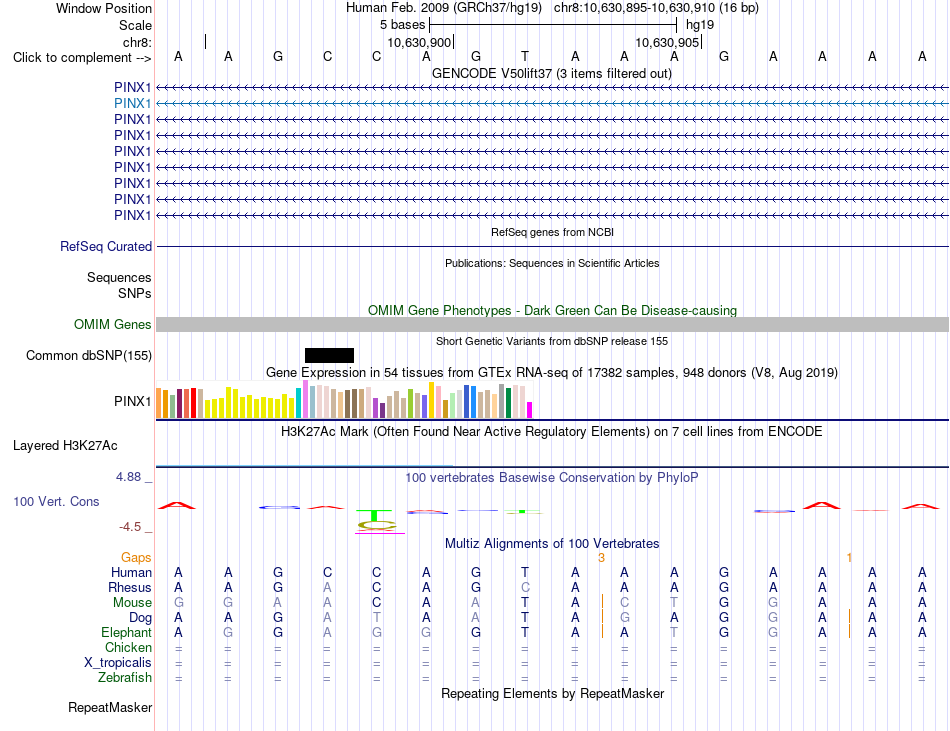950x731 pixels.
Task: Click 'Click to complement -->' label
Action: click(x=82, y=58)
